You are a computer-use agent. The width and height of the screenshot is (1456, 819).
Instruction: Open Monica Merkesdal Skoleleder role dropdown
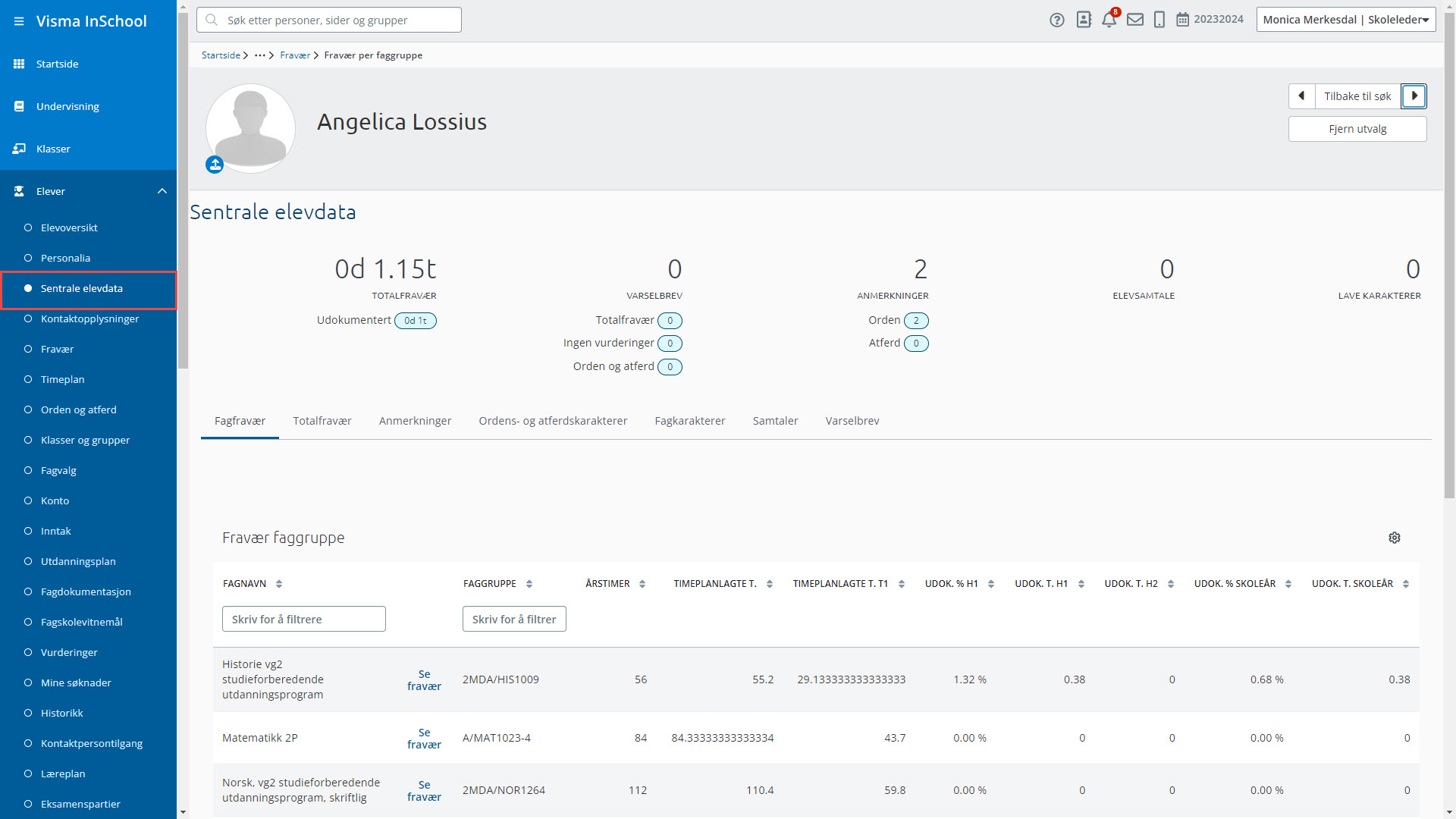pos(1345,20)
